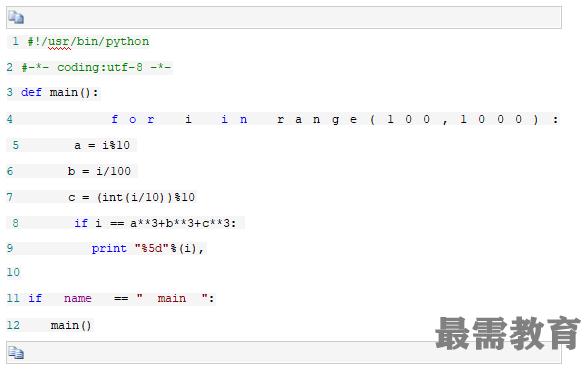Click the final 'main()' call line
The height and width of the screenshot is (373, 587).
coord(71,325)
